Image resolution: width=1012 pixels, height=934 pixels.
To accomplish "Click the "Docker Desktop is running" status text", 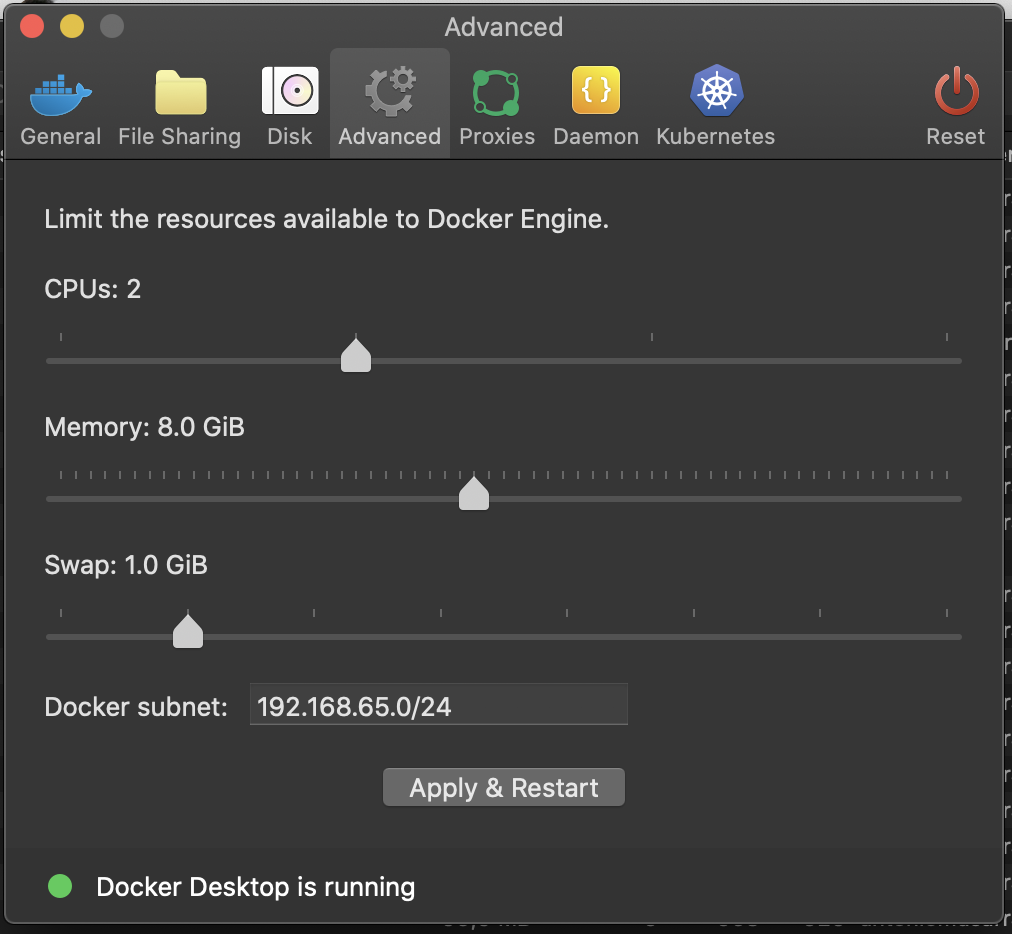I will click(x=256, y=887).
